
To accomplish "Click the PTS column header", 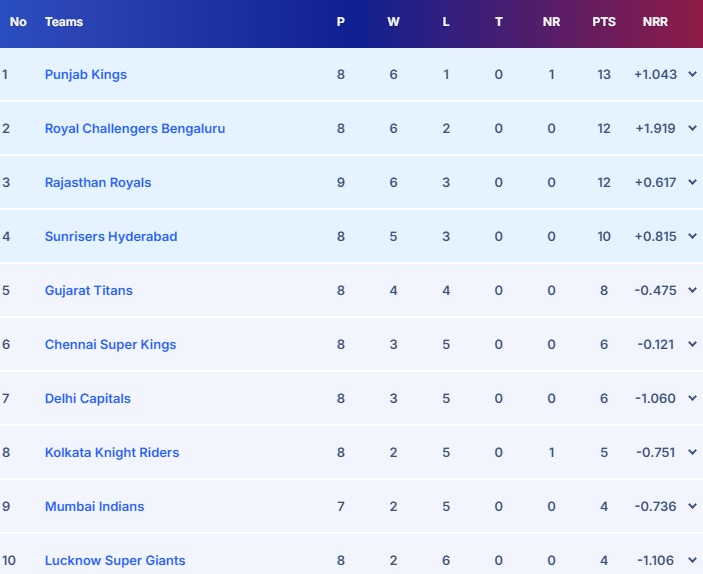I will coord(604,22).
